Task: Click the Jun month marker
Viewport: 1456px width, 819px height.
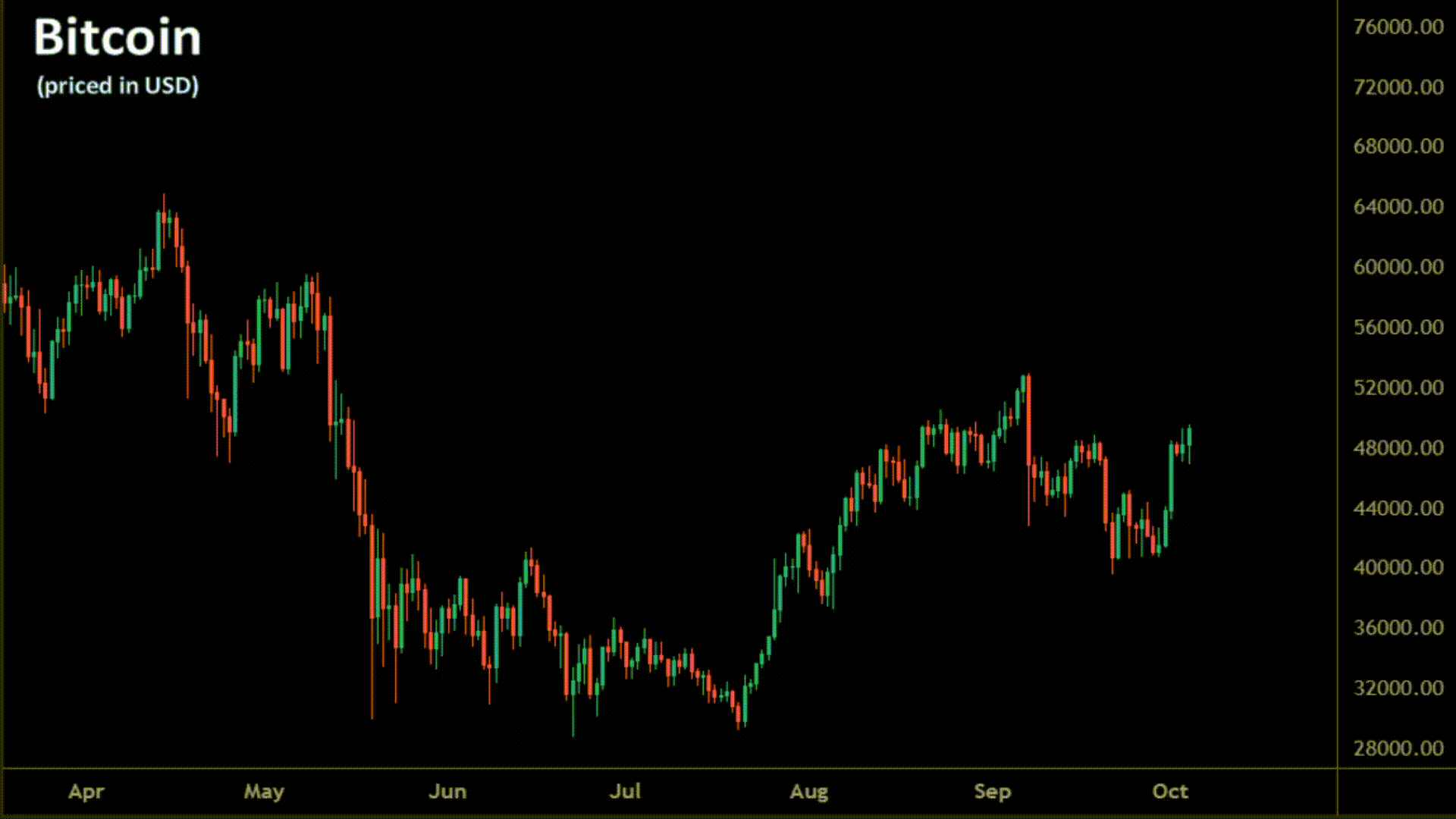Action: (447, 792)
